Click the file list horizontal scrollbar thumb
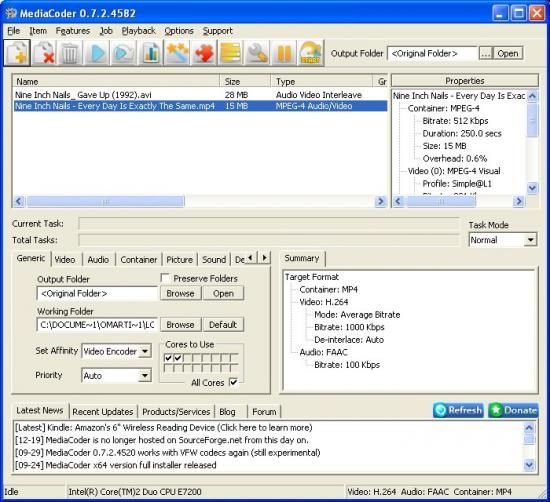Viewport: 550px width, 502px height. [106, 201]
